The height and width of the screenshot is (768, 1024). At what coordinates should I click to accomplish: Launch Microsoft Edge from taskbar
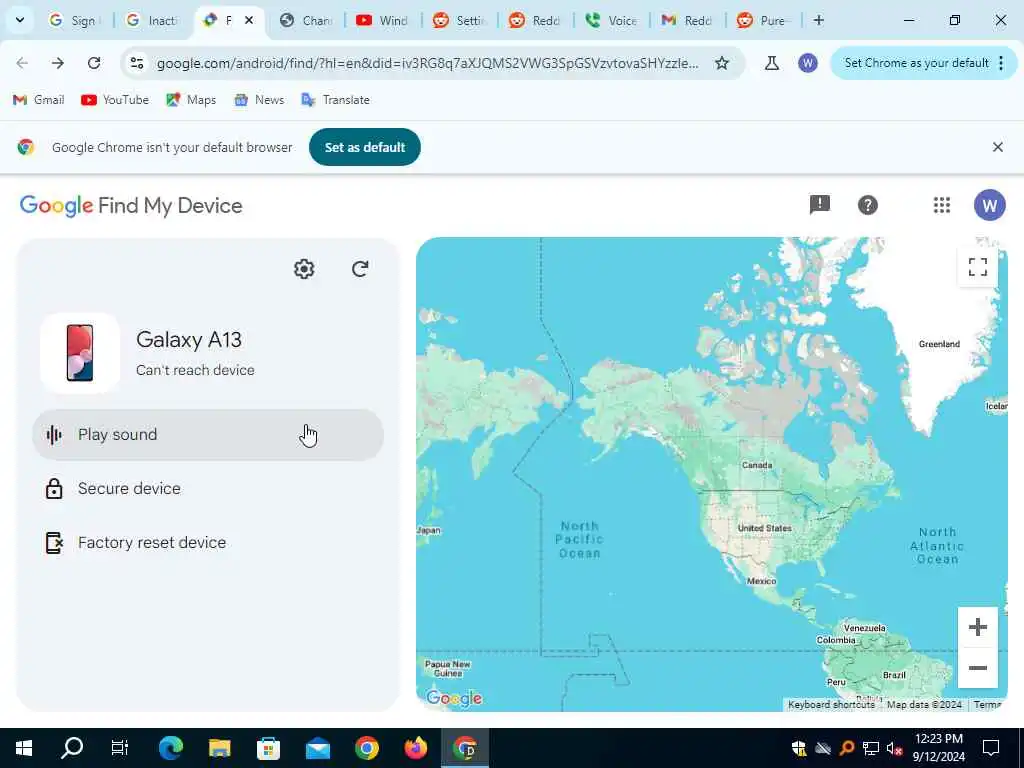[x=170, y=748]
